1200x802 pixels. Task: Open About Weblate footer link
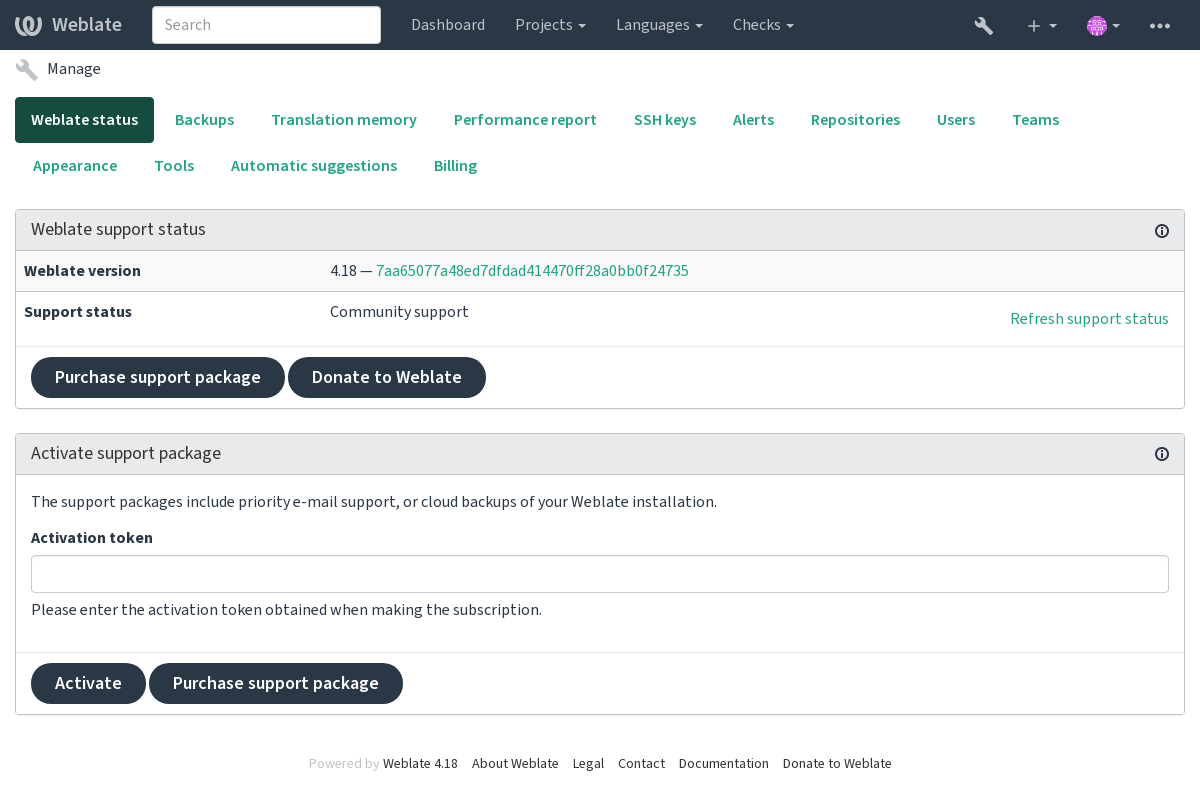(515, 764)
